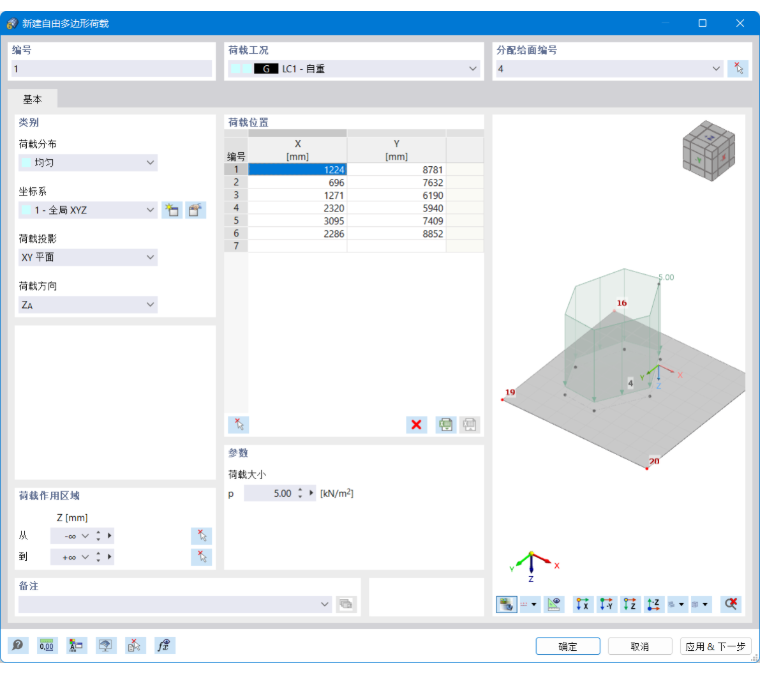The height and width of the screenshot is (674, 760).
Task: Open the 从 -∞ value dropdown
Action: click(x=85, y=536)
